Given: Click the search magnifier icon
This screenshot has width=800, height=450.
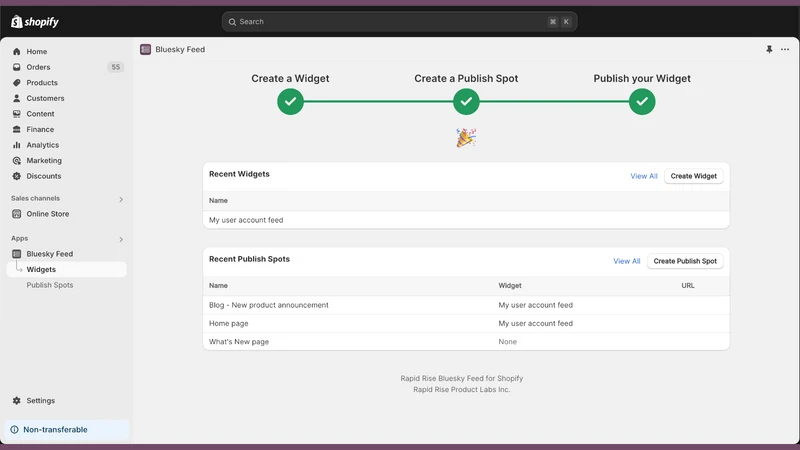Looking at the screenshot, I should click(x=232, y=22).
